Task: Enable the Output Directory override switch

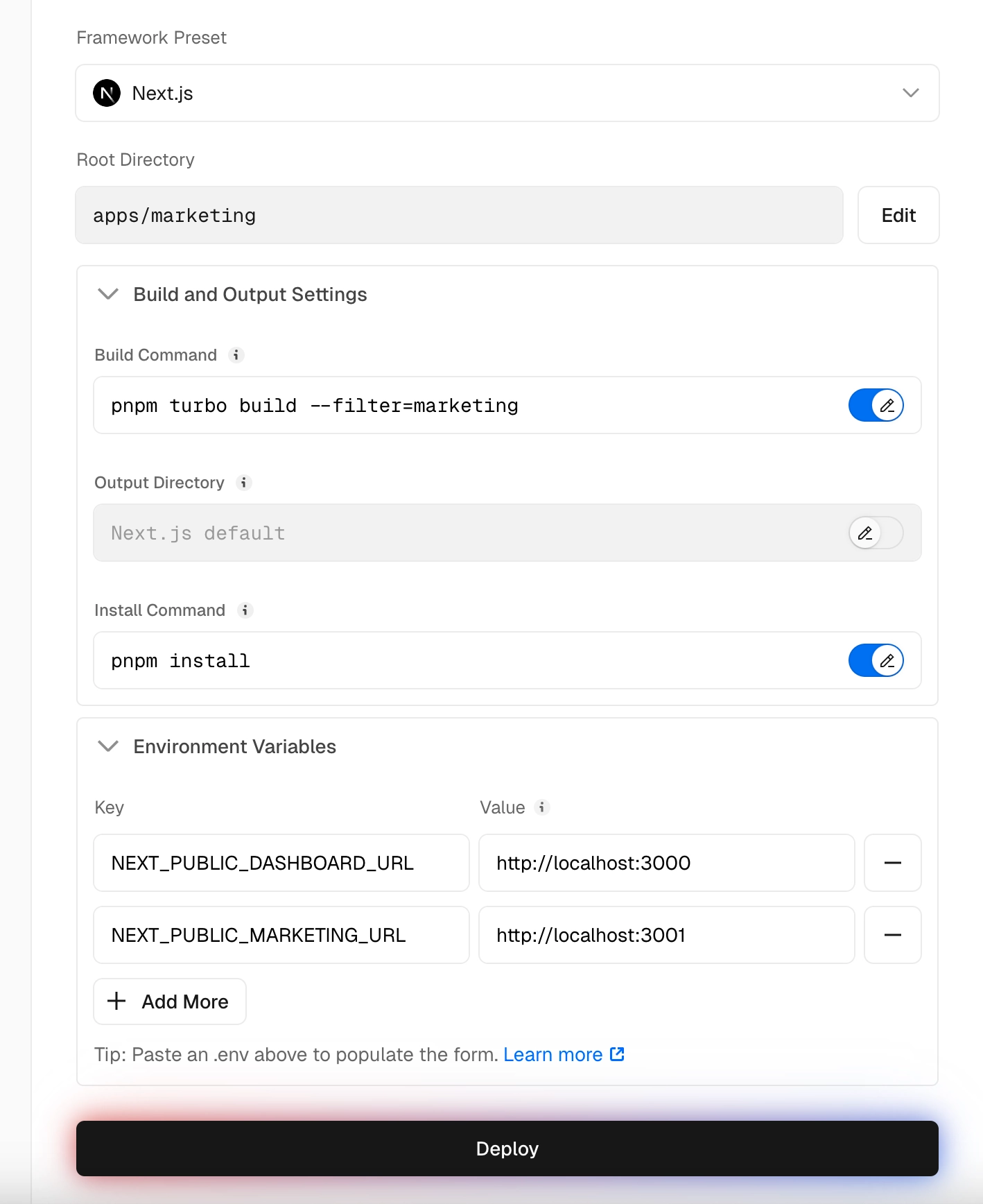Action: click(876, 533)
